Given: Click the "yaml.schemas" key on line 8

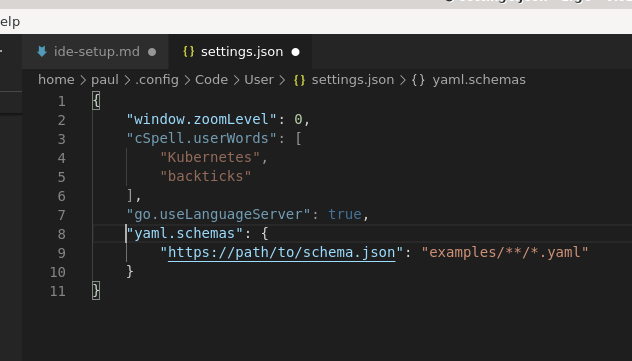Looking at the screenshot, I should [x=185, y=233].
